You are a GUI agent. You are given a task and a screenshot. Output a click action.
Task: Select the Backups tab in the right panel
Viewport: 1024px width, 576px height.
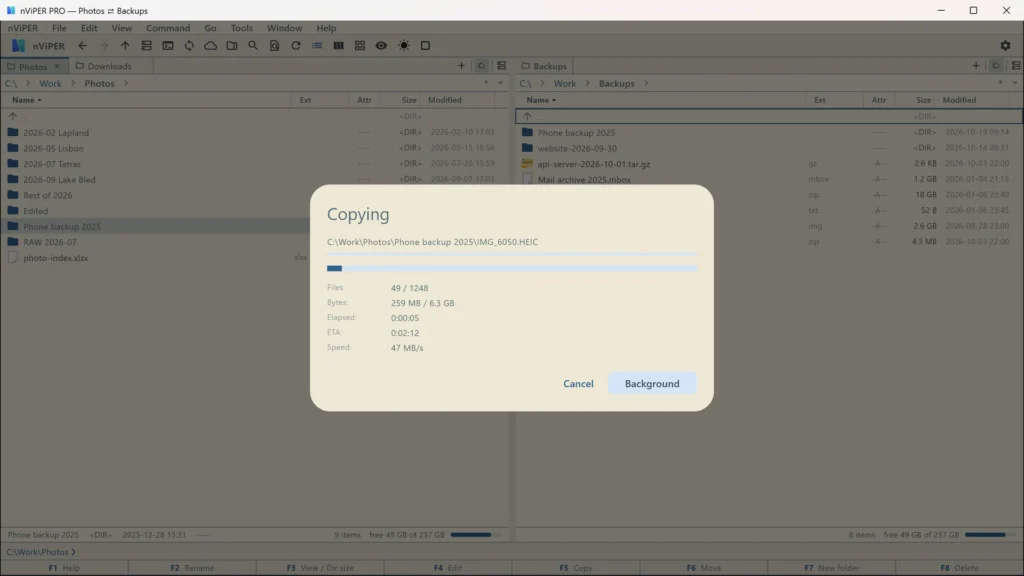click(544, 66)
